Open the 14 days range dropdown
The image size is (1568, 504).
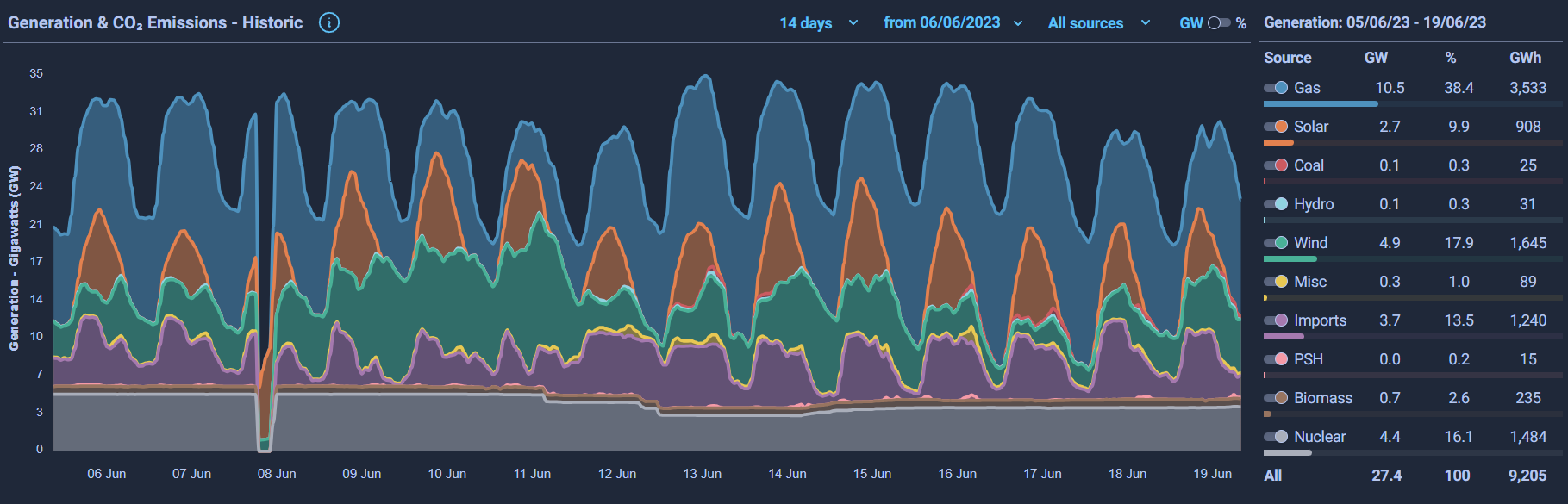[x=819, y=23]
